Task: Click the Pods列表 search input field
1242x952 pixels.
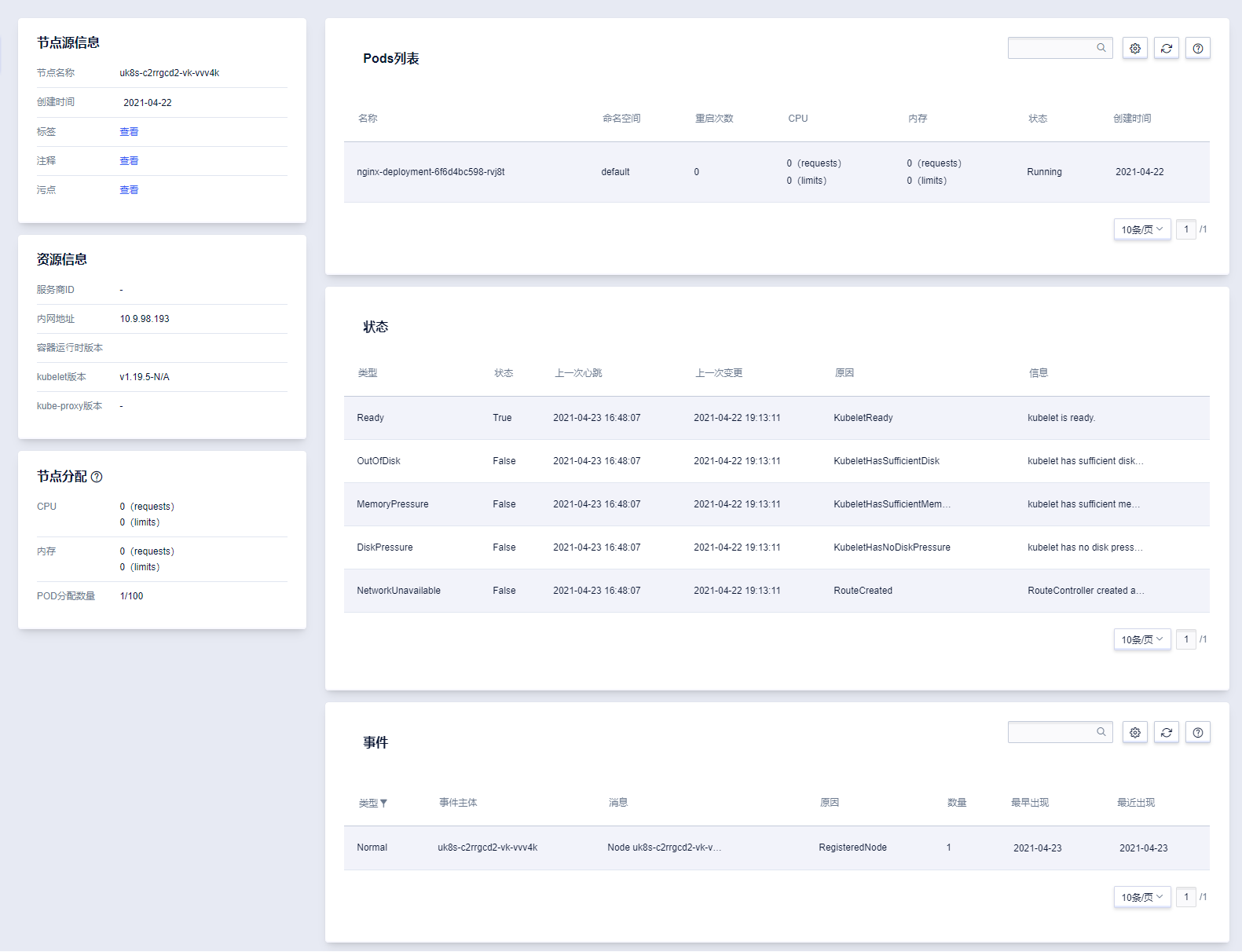Action: coord(1060,48)
